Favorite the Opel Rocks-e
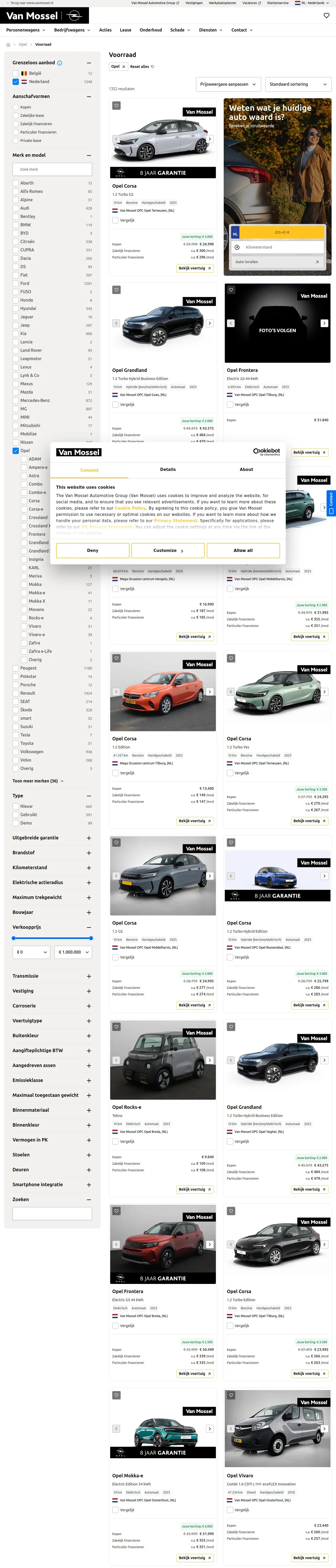The height and width of the screenshot is (1568, 336). coord(116,1027)
